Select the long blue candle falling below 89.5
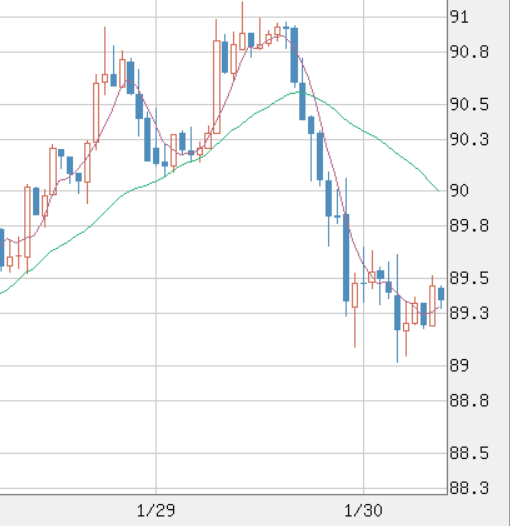The width and height of the screenshot is (518, 526). pyautogui.click(x=346, y=257)
